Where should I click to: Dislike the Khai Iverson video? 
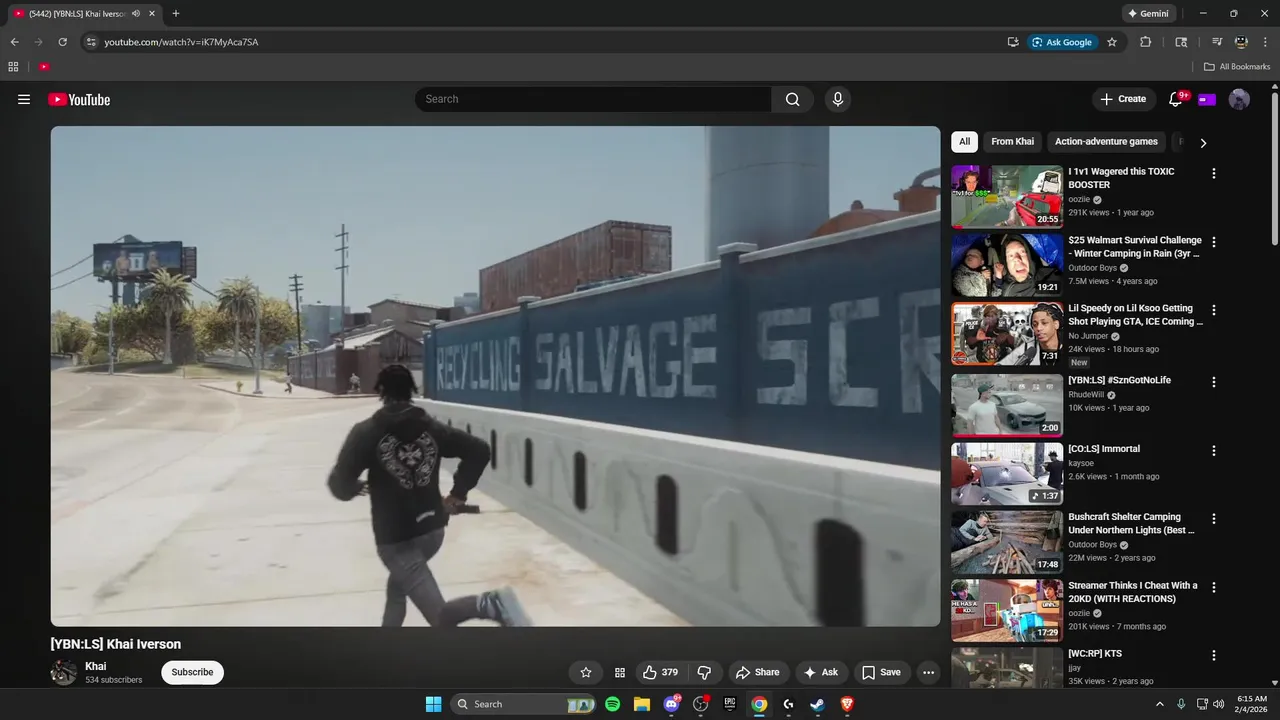point(704,672)
